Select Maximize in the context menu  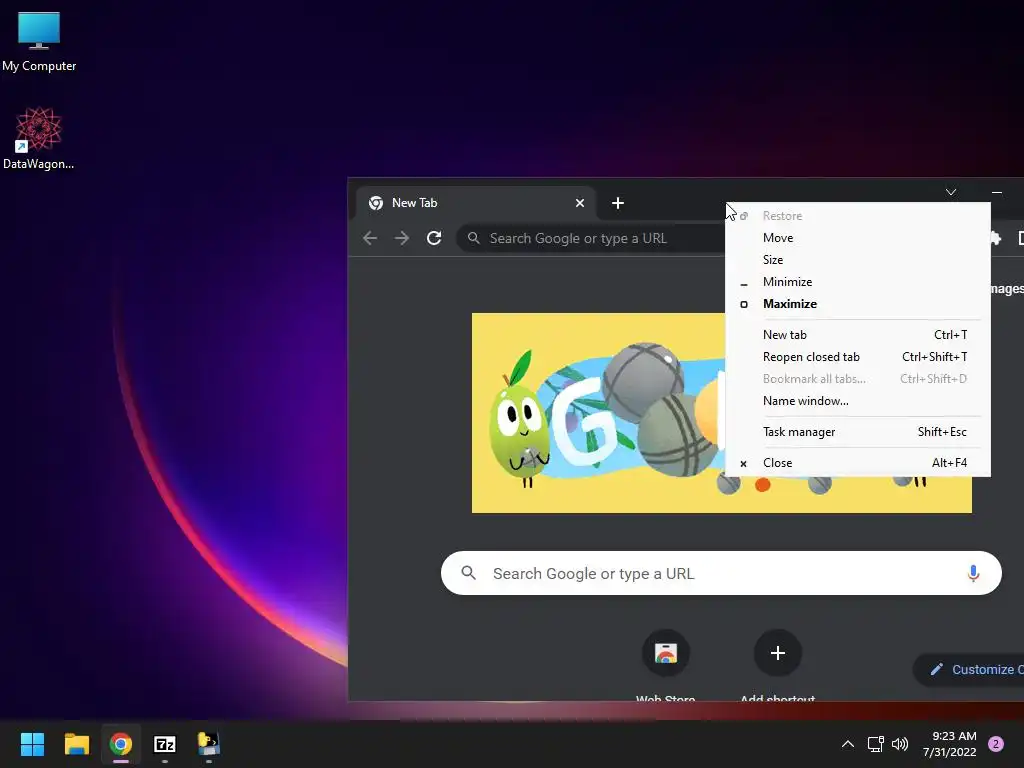pyautogui.click(x=858, y=304)
